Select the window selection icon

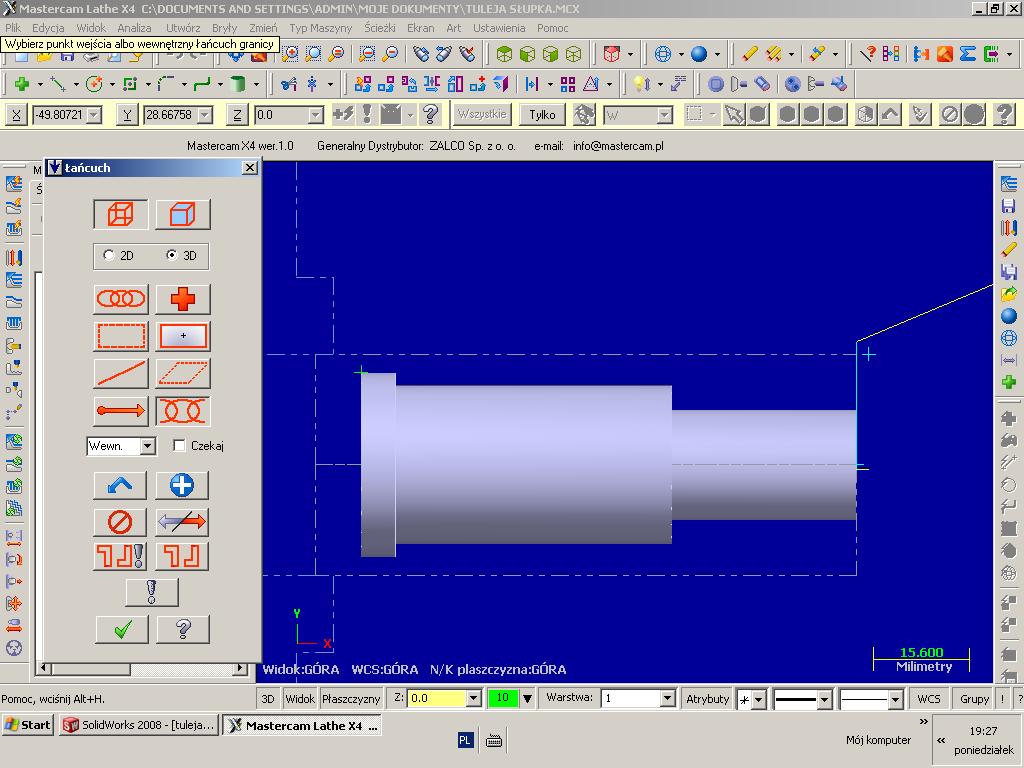point(121,336)
